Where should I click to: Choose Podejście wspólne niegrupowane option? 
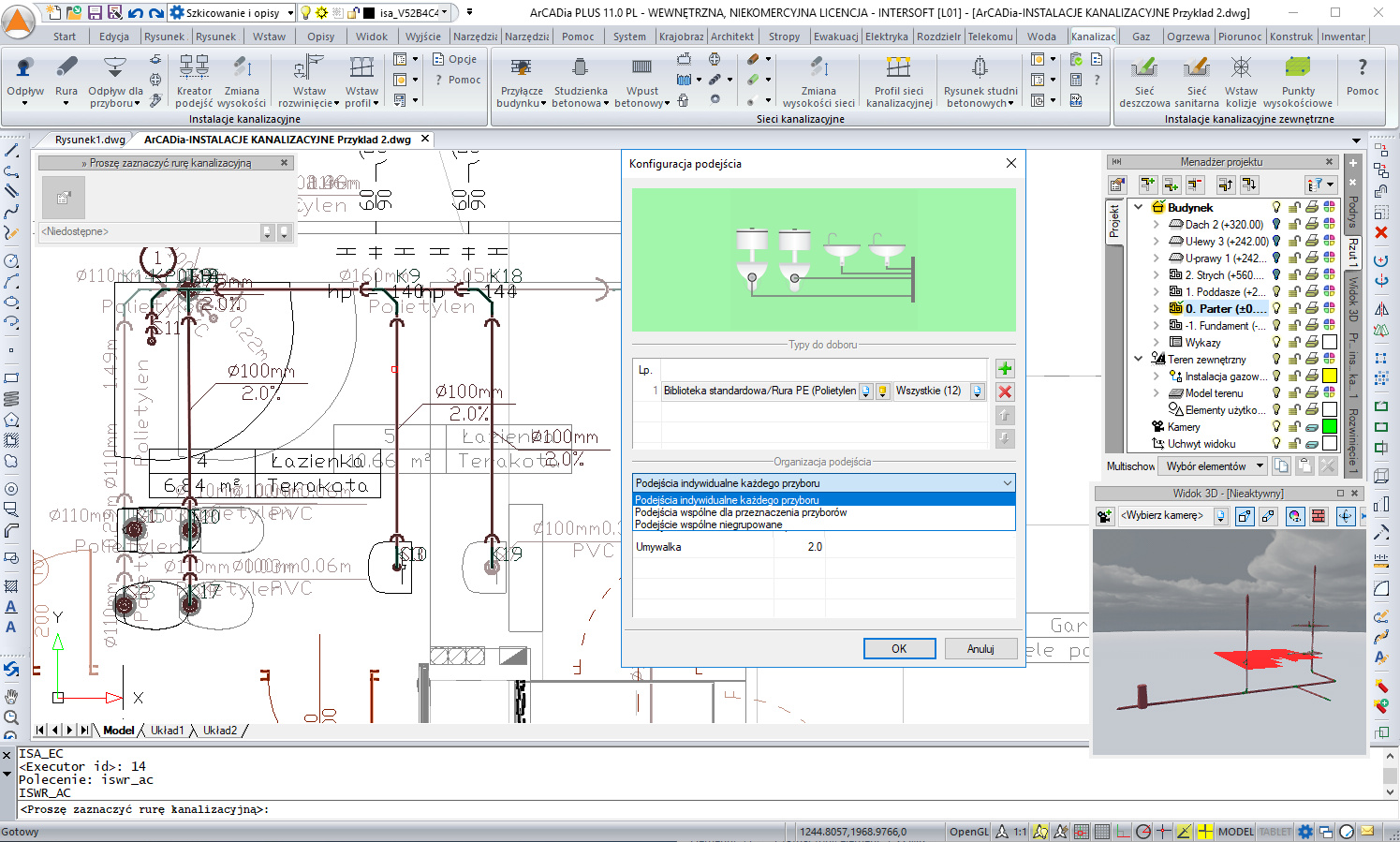pos(708,524)
